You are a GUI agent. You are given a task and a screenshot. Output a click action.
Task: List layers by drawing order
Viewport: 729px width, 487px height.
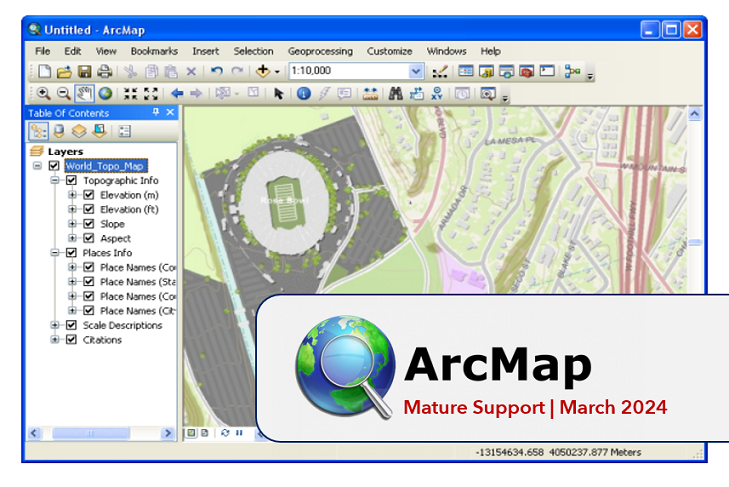pyautogui.click(x=38, y=132)
